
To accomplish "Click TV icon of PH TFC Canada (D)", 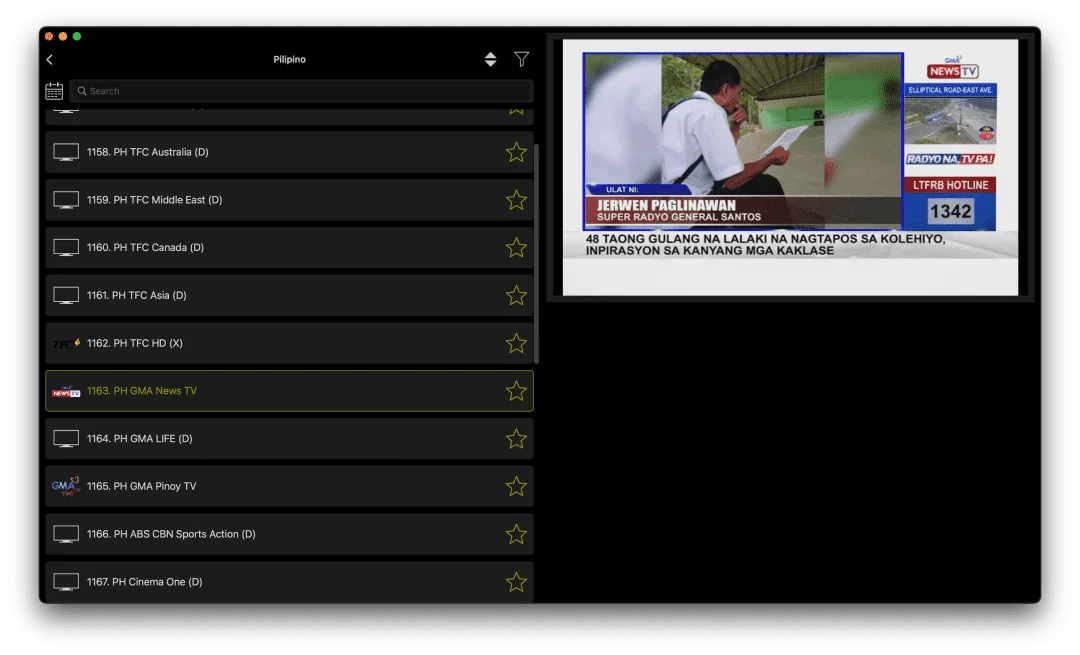I will [66, 247].
